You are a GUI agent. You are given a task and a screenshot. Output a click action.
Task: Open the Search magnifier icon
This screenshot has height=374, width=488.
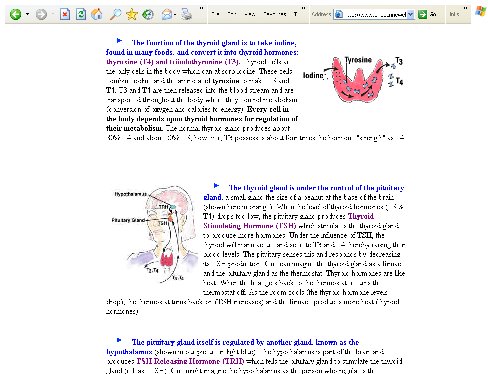(x=115, y=14)
